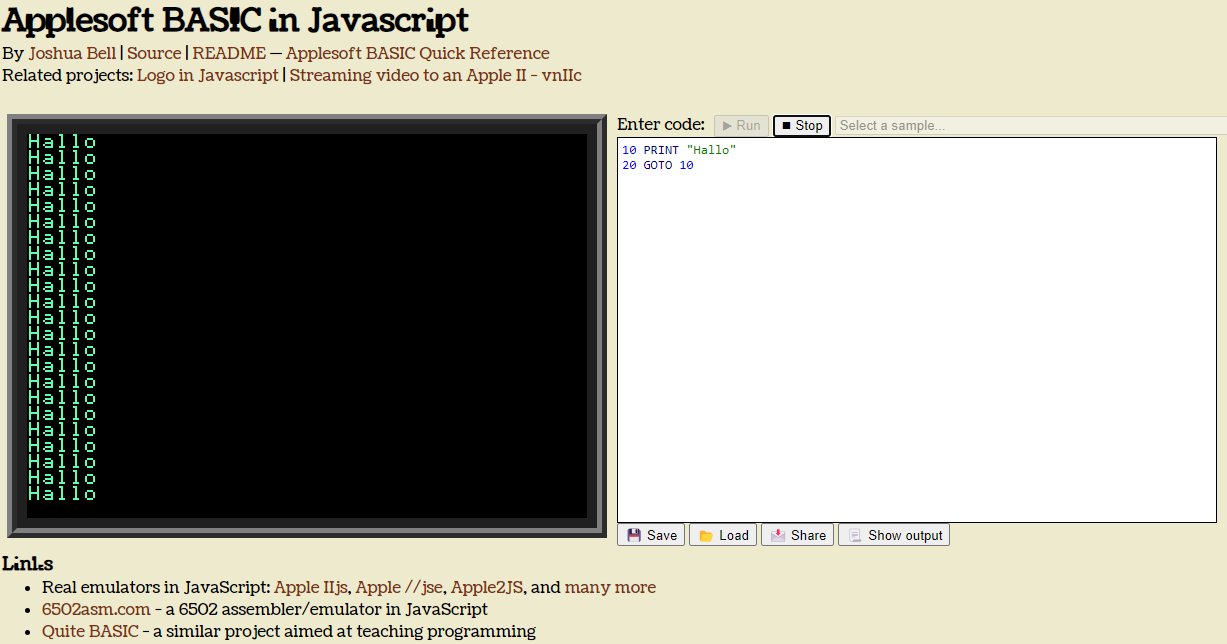Open the many more emulators link
1227x644 pixels.
point(610,587)
